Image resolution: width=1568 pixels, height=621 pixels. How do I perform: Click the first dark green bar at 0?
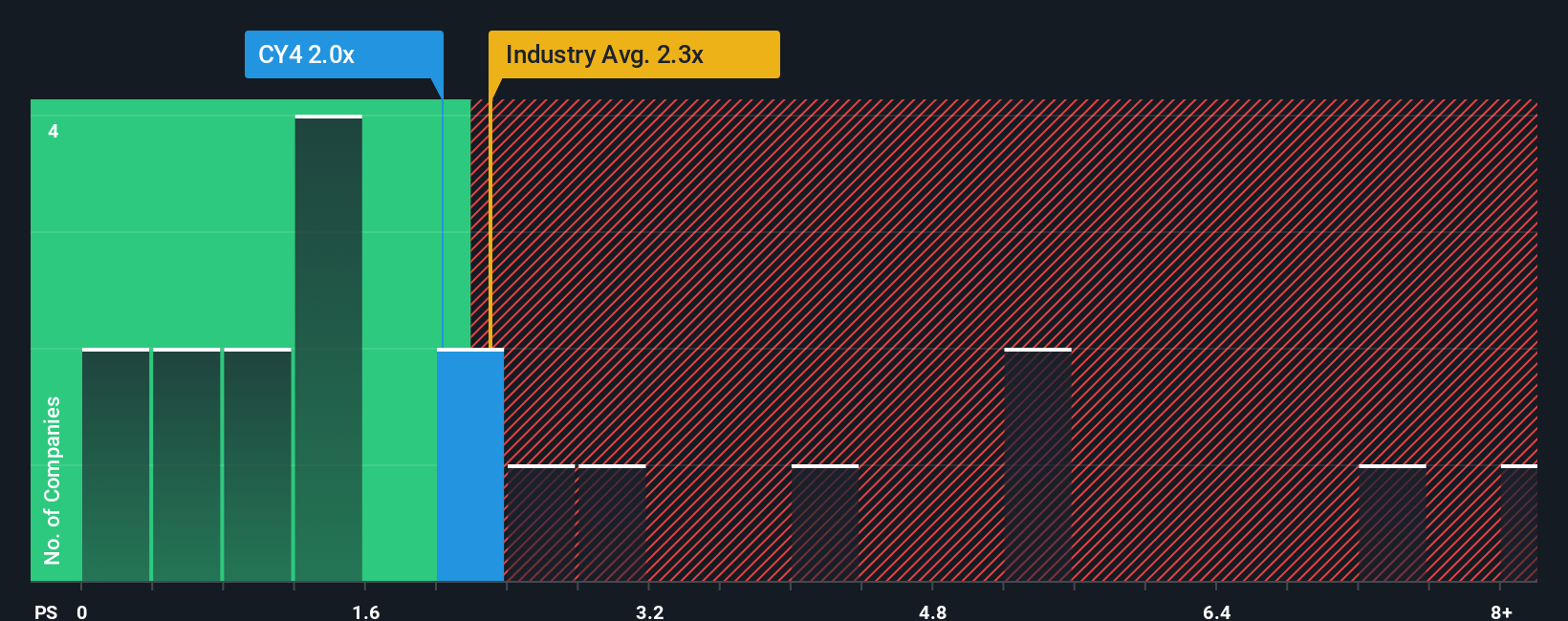click(x=116, y=464)
